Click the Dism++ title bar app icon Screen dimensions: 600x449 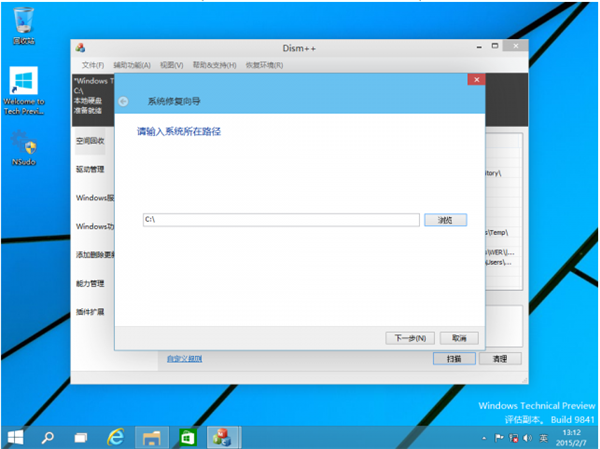(80, 48)
